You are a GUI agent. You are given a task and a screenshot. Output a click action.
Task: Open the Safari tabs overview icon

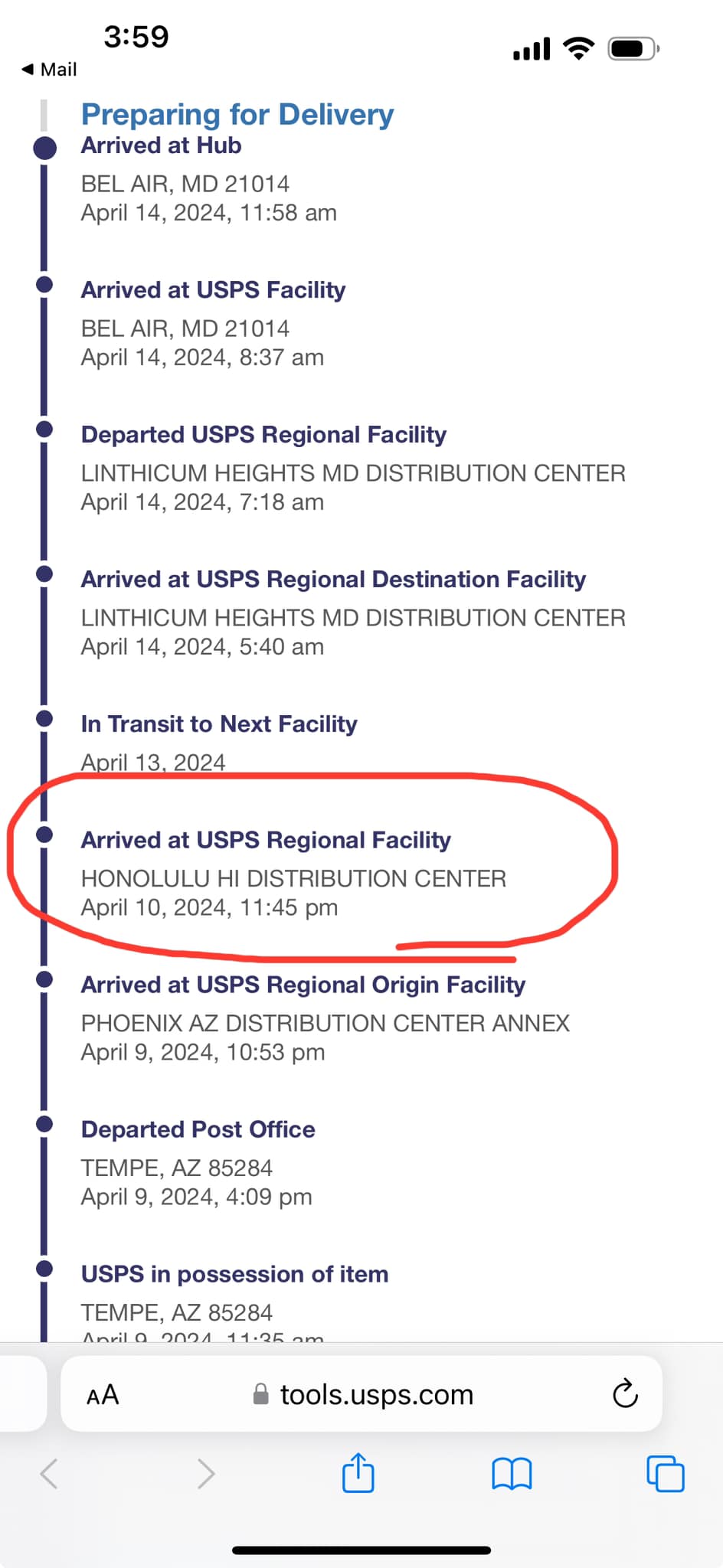point(665,1474)
